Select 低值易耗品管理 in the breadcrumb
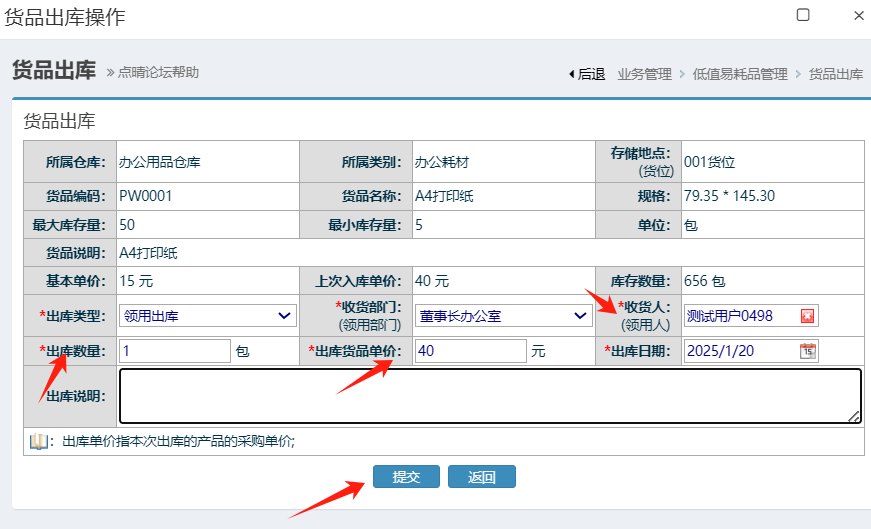The image size is (871, 529). pyautogui.click(x=740, y=74)
